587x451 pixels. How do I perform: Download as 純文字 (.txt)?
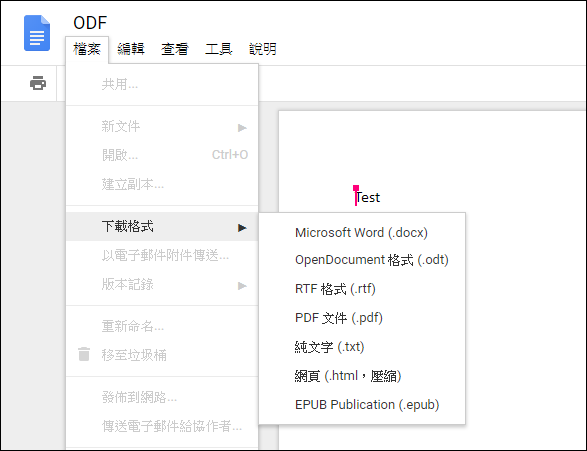[362, 347]
